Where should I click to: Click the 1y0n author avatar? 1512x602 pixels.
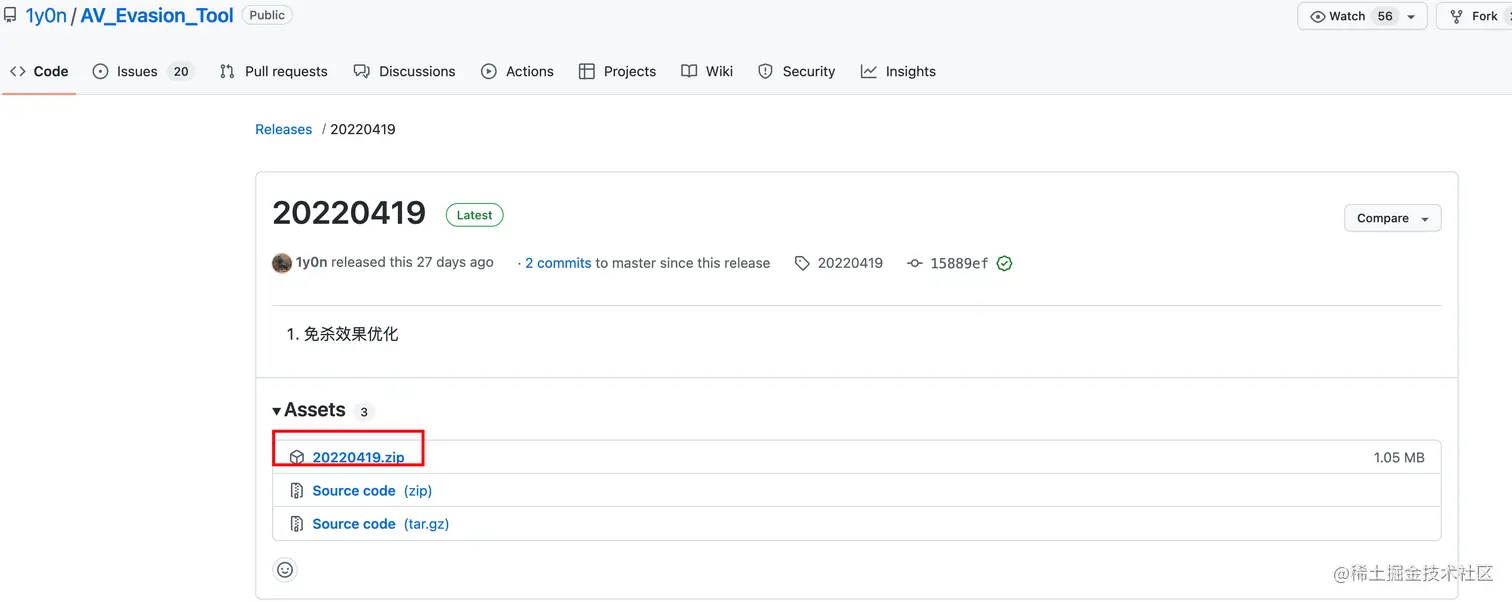coord(282,263)
